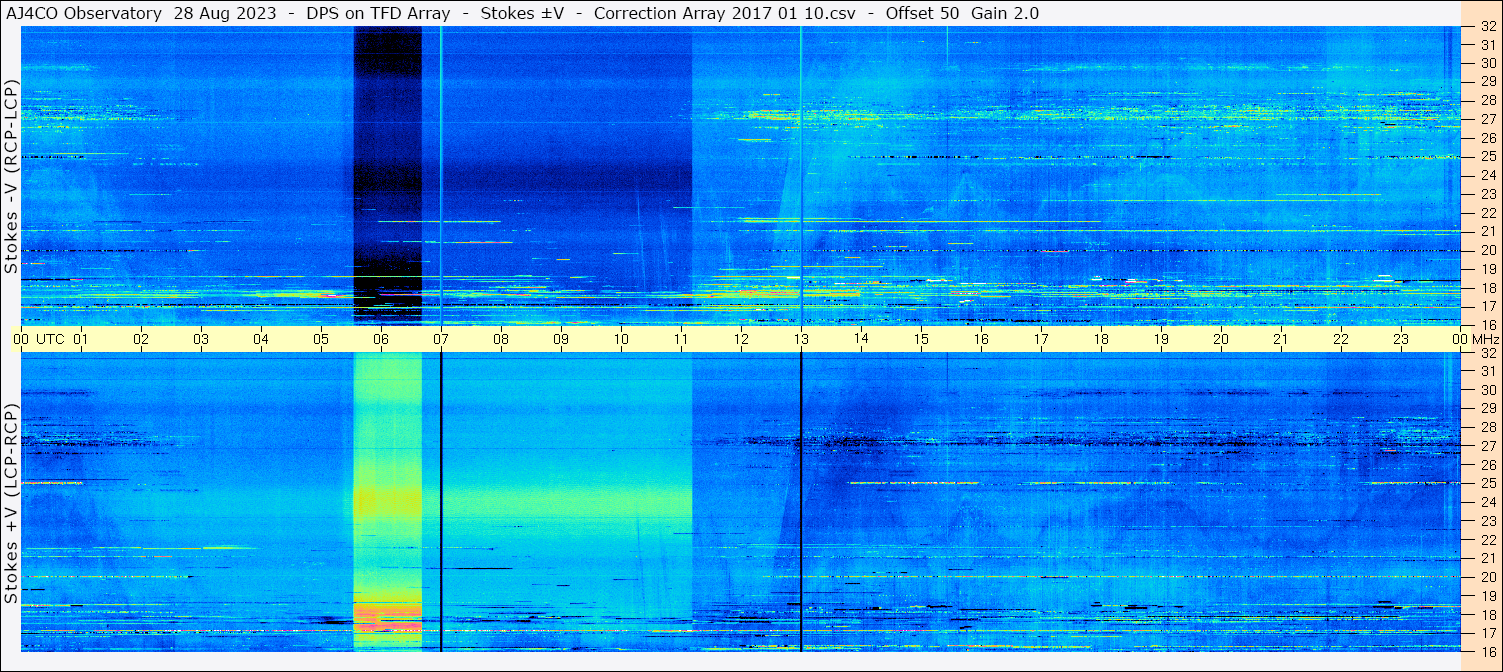1503x672 pixels.
Task: Click the 30 MHz label of Stokes -V panel
Action: pyautogui.click(x=1487, y=63)
